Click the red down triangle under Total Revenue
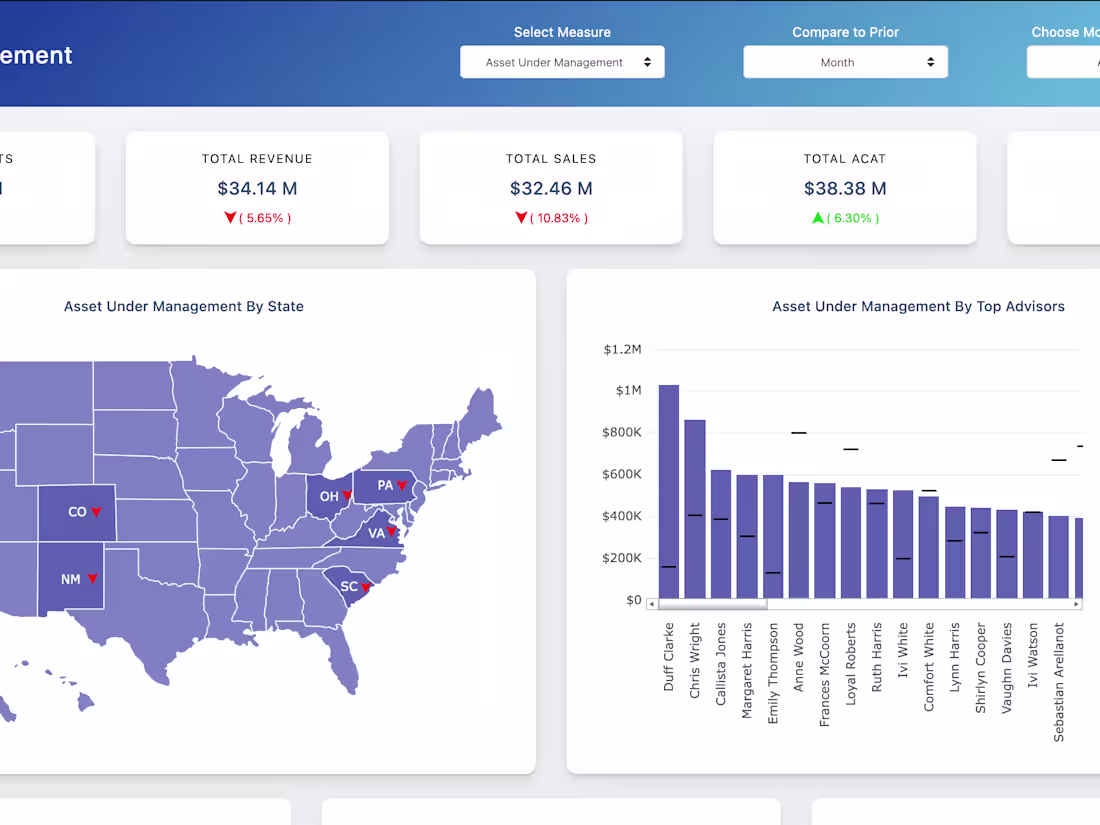The height and width of the screenshot is (825, 1100). tap(231, 216)
